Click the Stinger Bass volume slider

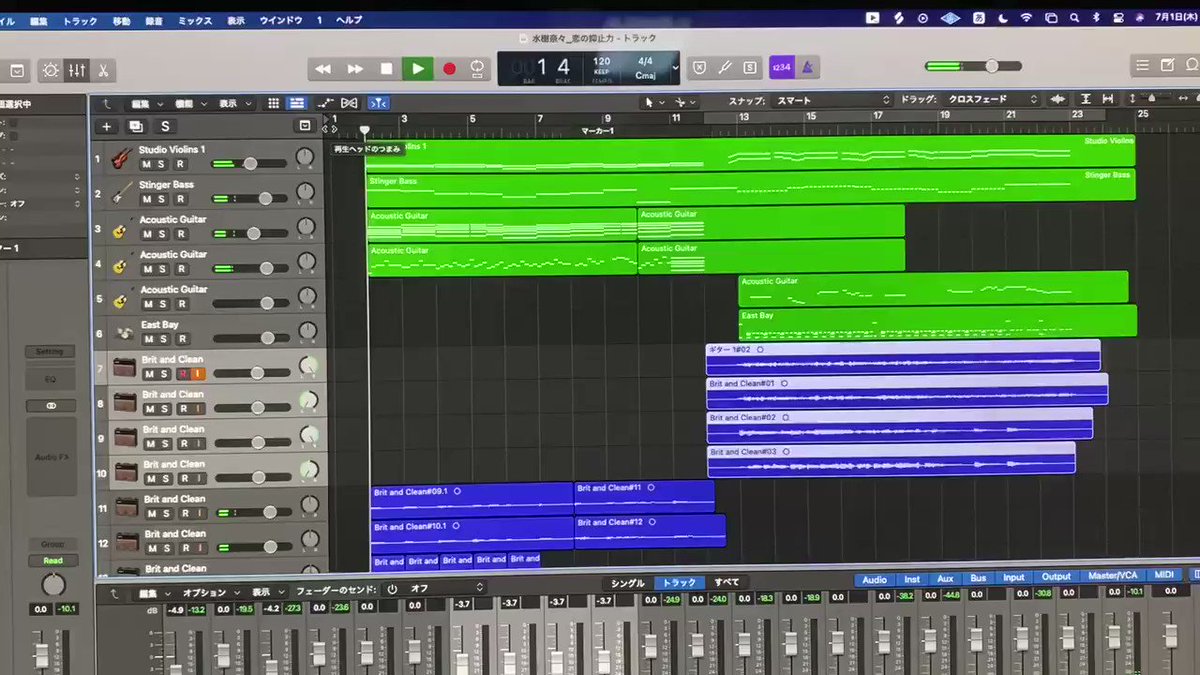(x=248, y=198)
